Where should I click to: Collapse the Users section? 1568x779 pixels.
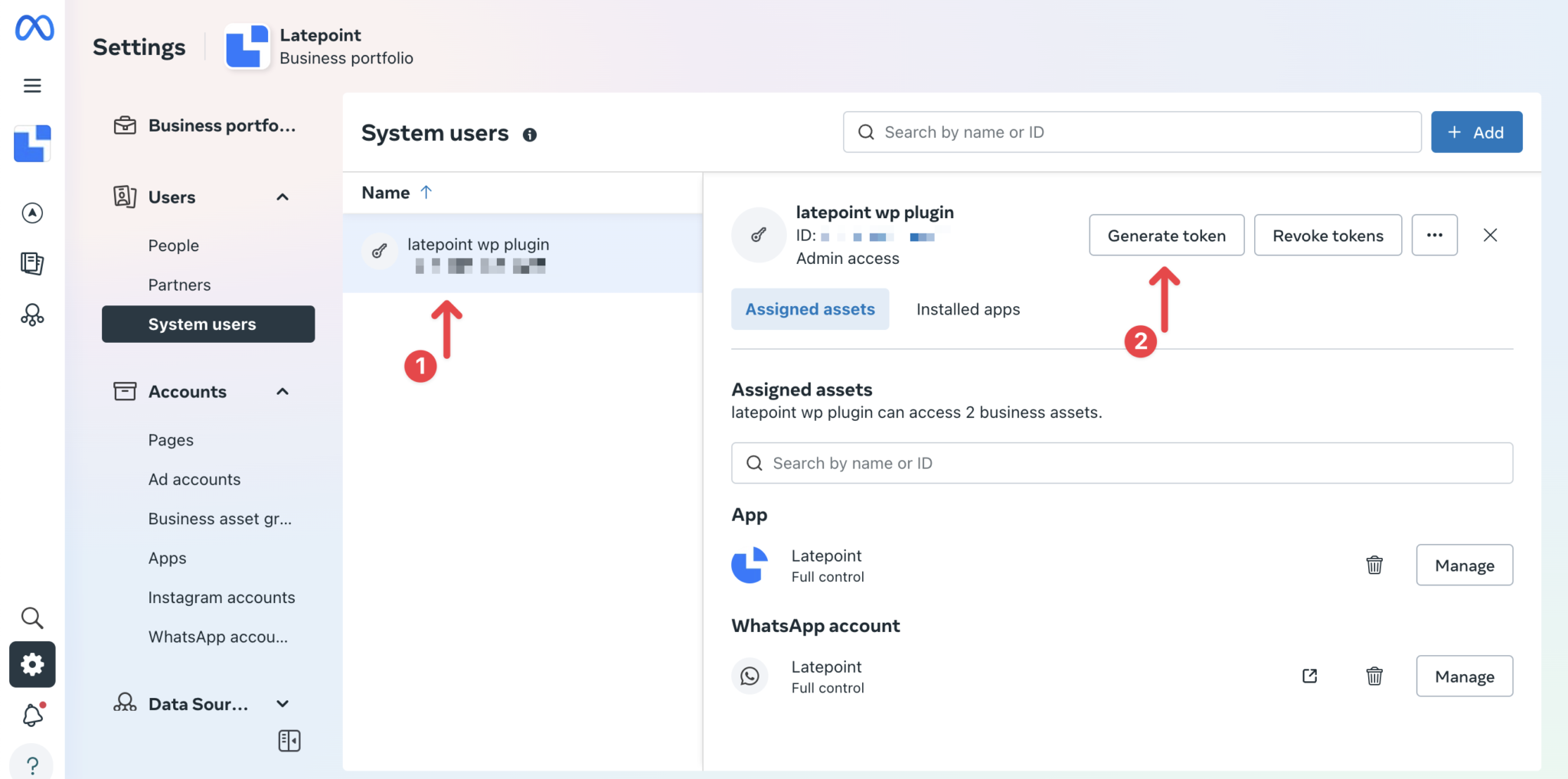click(x=283, y=197)
